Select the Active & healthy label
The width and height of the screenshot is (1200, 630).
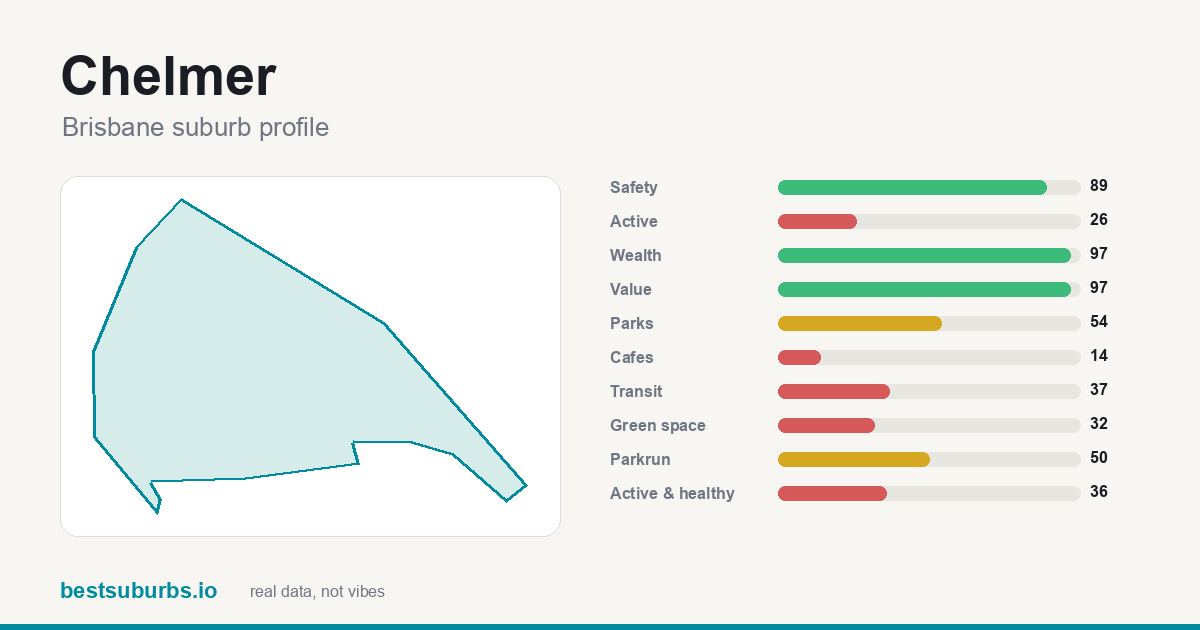click(x=672, y=493)
